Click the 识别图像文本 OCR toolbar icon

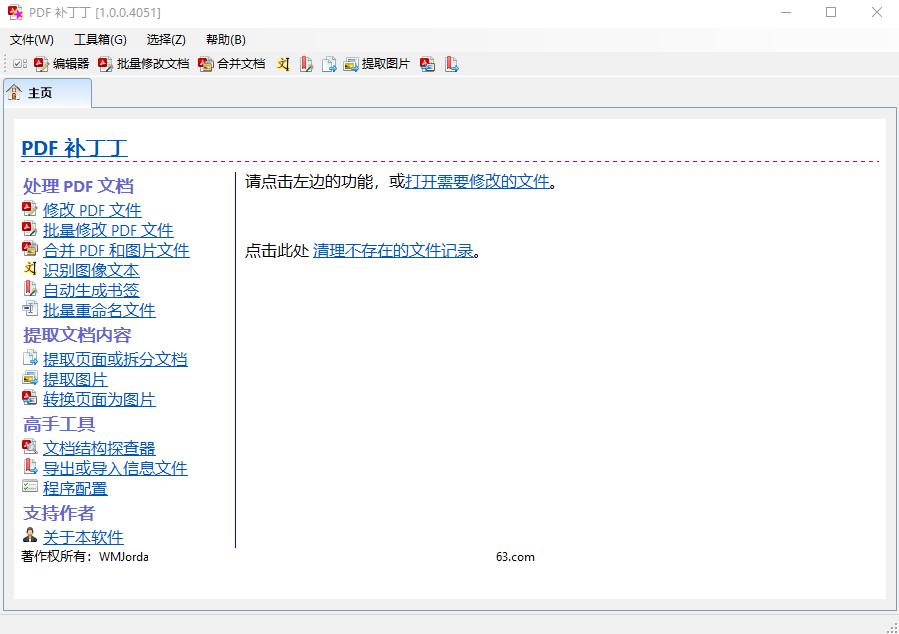[283, 63]
